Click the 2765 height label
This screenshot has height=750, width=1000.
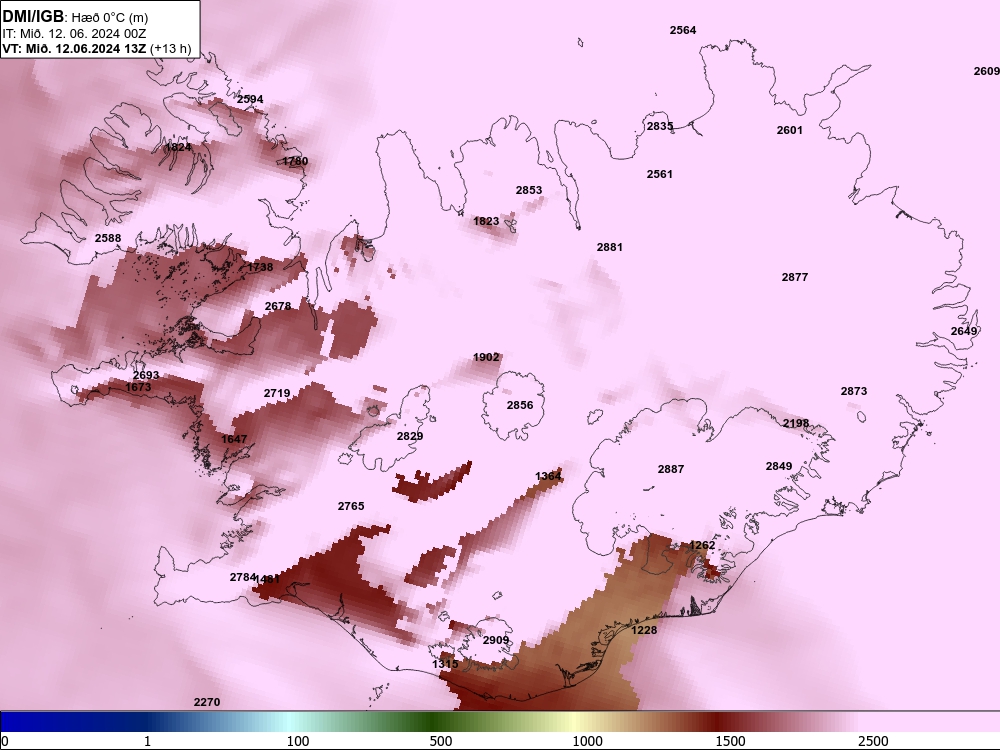351,506
